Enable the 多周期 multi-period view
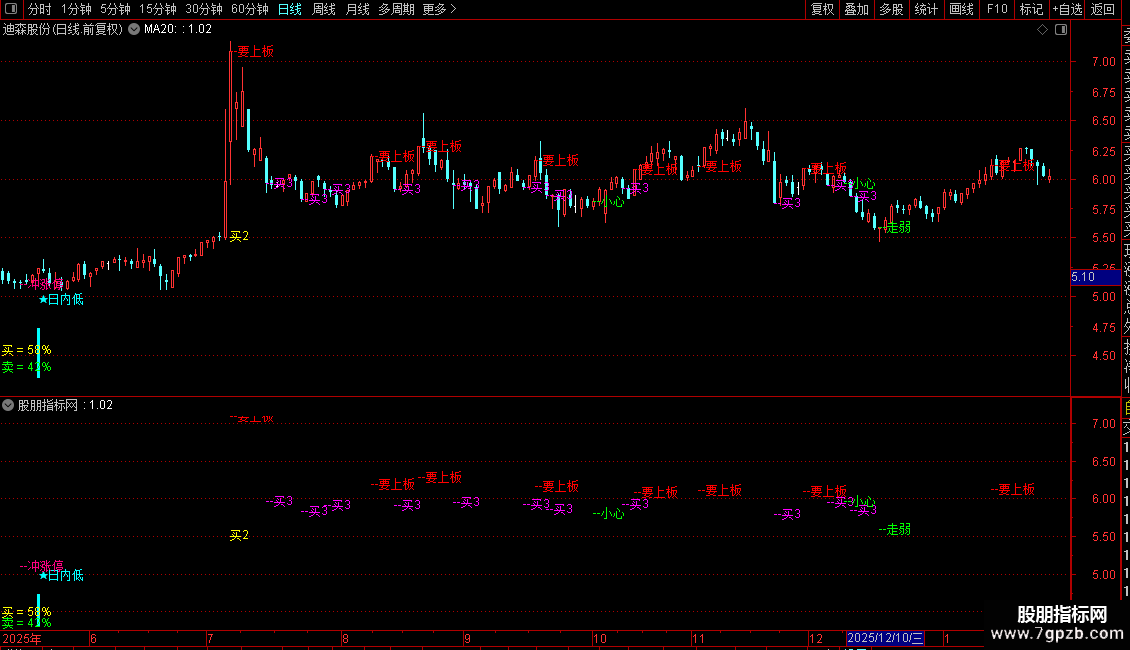The height and width of the screenshot is (650, 1130). (x=396, y=9)
